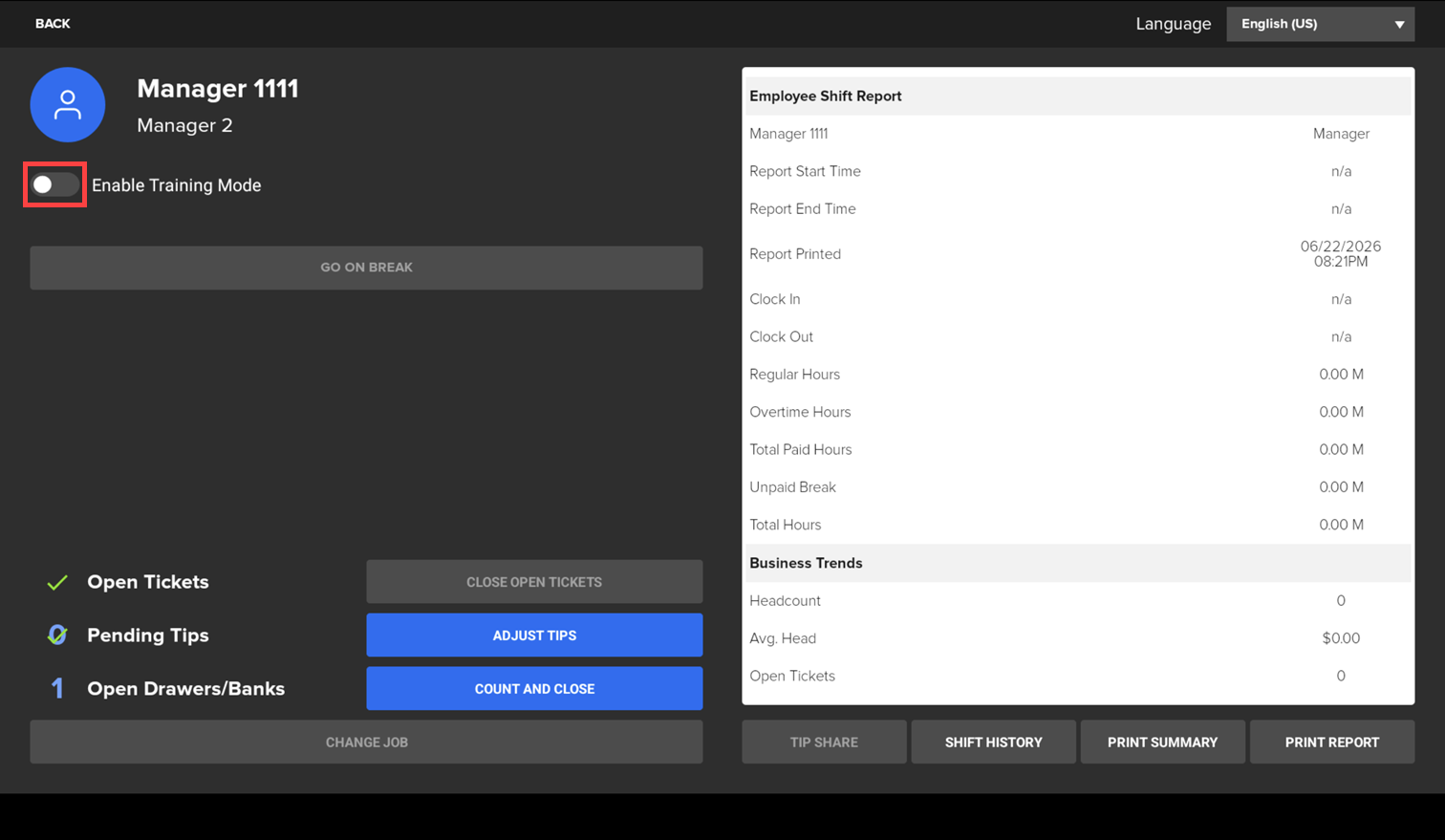Click the GO ON BREAK button
This screenshot has width=1445, height=840.
[366, 268]
